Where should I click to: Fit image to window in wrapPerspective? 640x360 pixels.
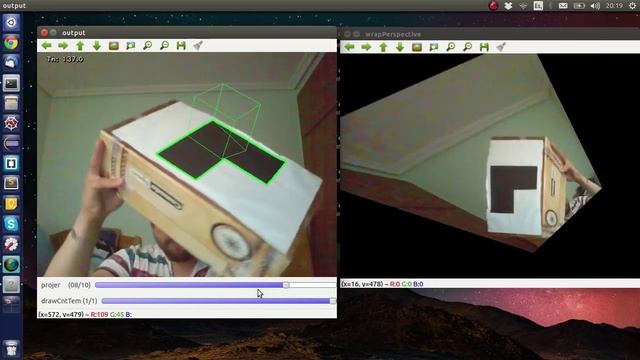(433, 47)
